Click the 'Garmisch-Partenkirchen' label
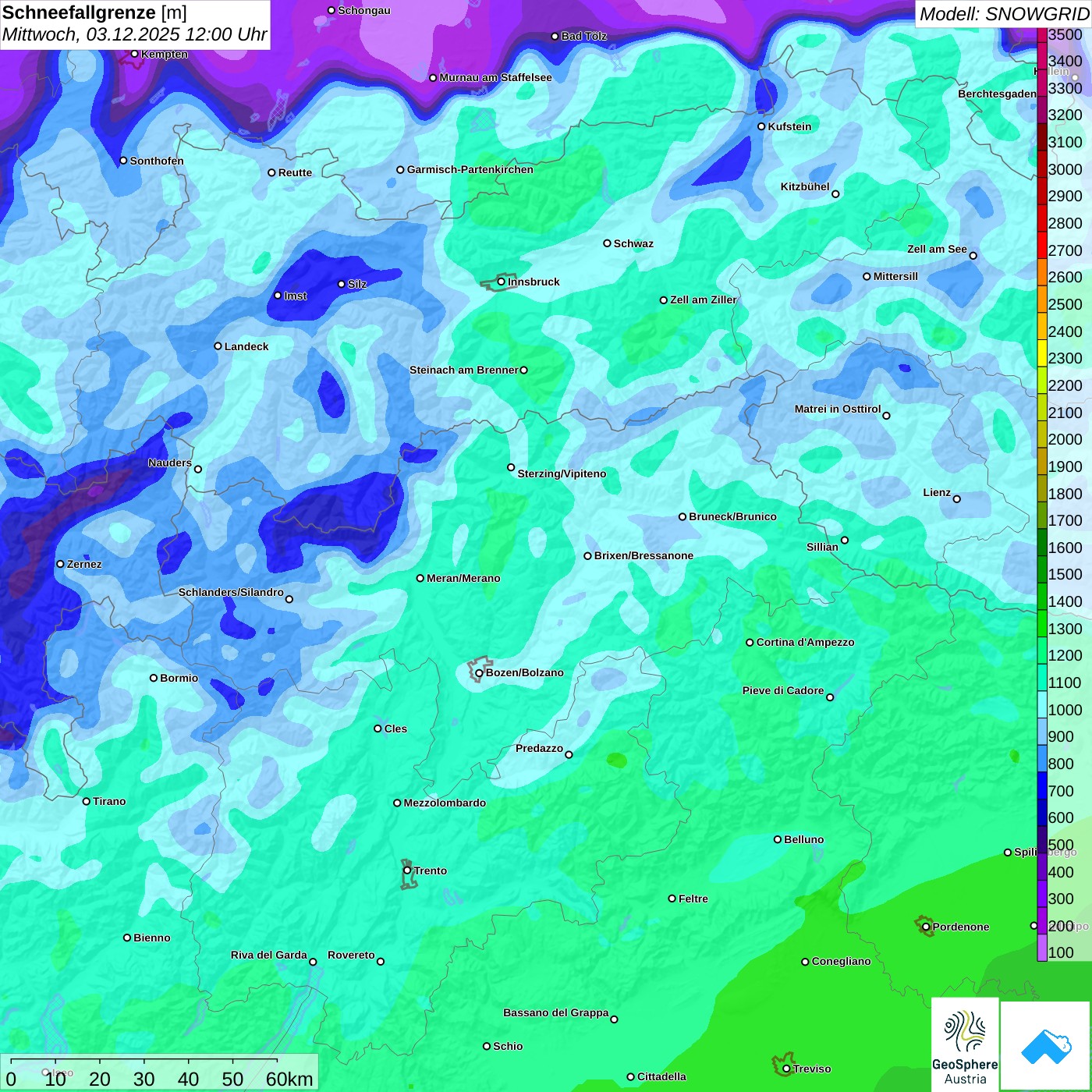The image size is (1092, 1092). pos(470,169)
